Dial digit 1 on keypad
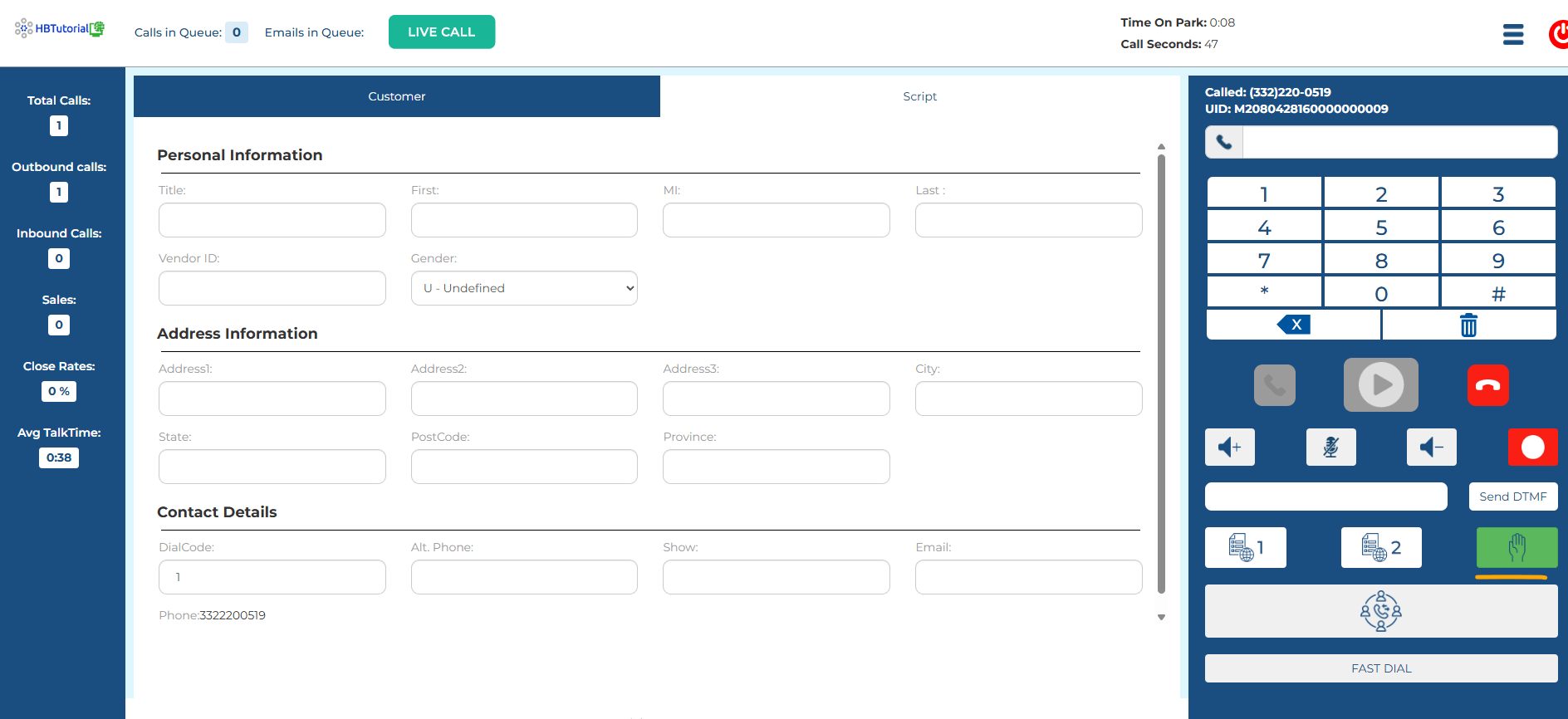 [x=1264, y=193]
